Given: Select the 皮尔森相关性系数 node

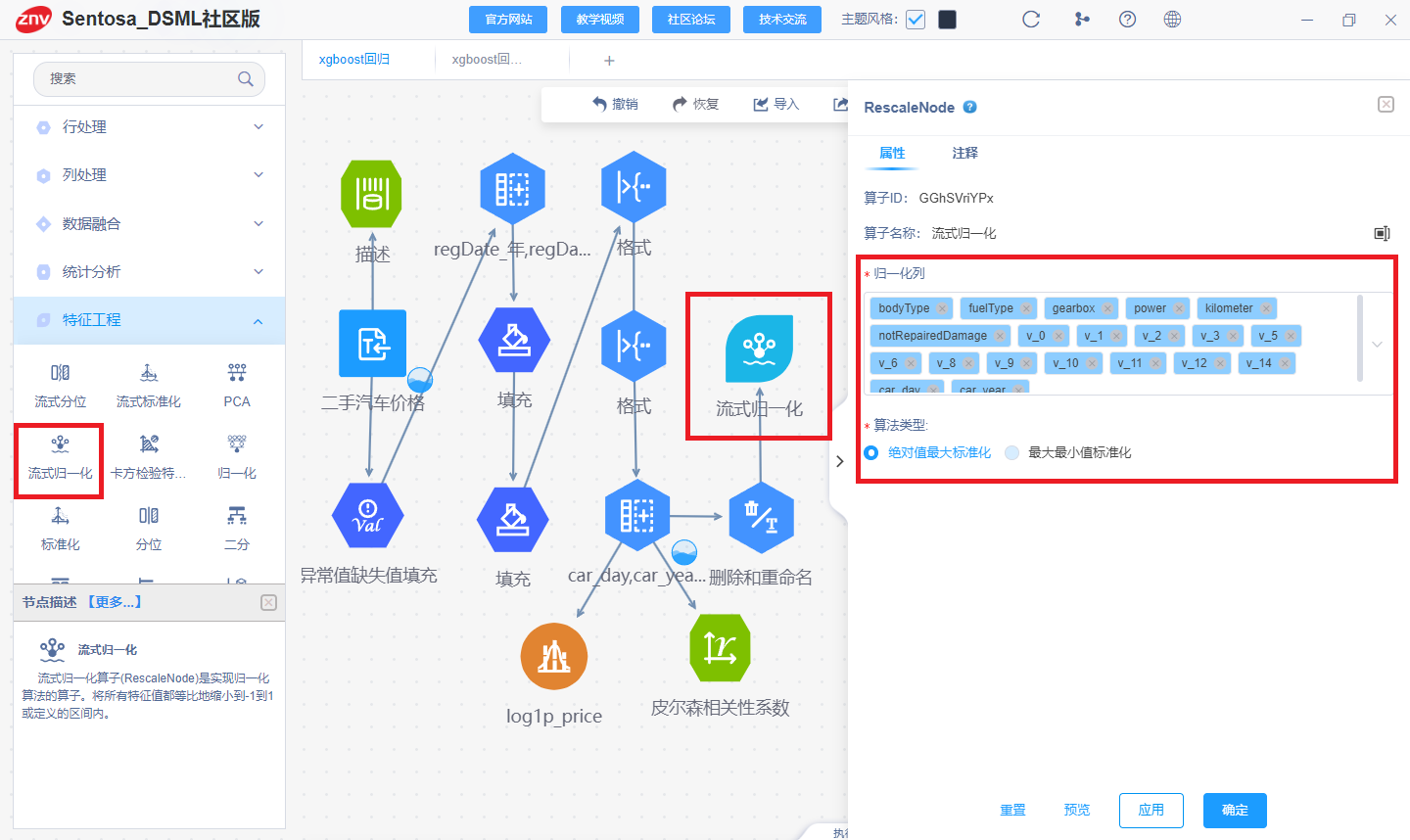Looking at the screenshot, I should 720,647.
